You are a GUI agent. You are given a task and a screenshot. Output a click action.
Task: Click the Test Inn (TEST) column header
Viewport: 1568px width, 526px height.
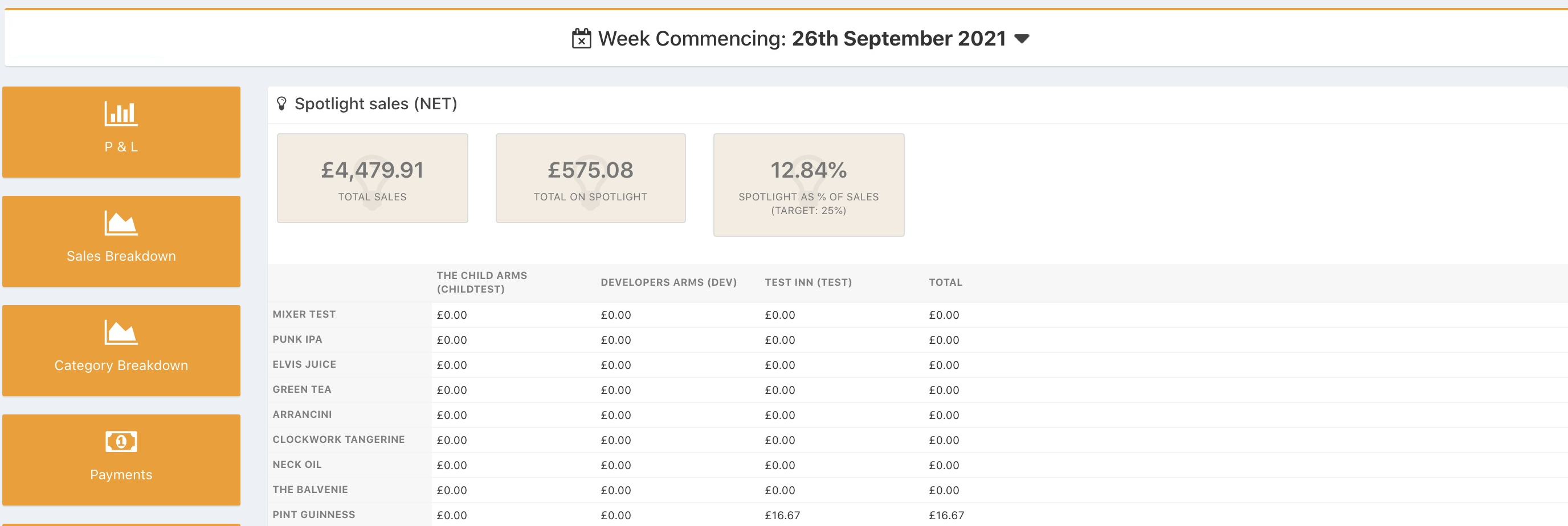pyautogui.click(x=808, y=282)
